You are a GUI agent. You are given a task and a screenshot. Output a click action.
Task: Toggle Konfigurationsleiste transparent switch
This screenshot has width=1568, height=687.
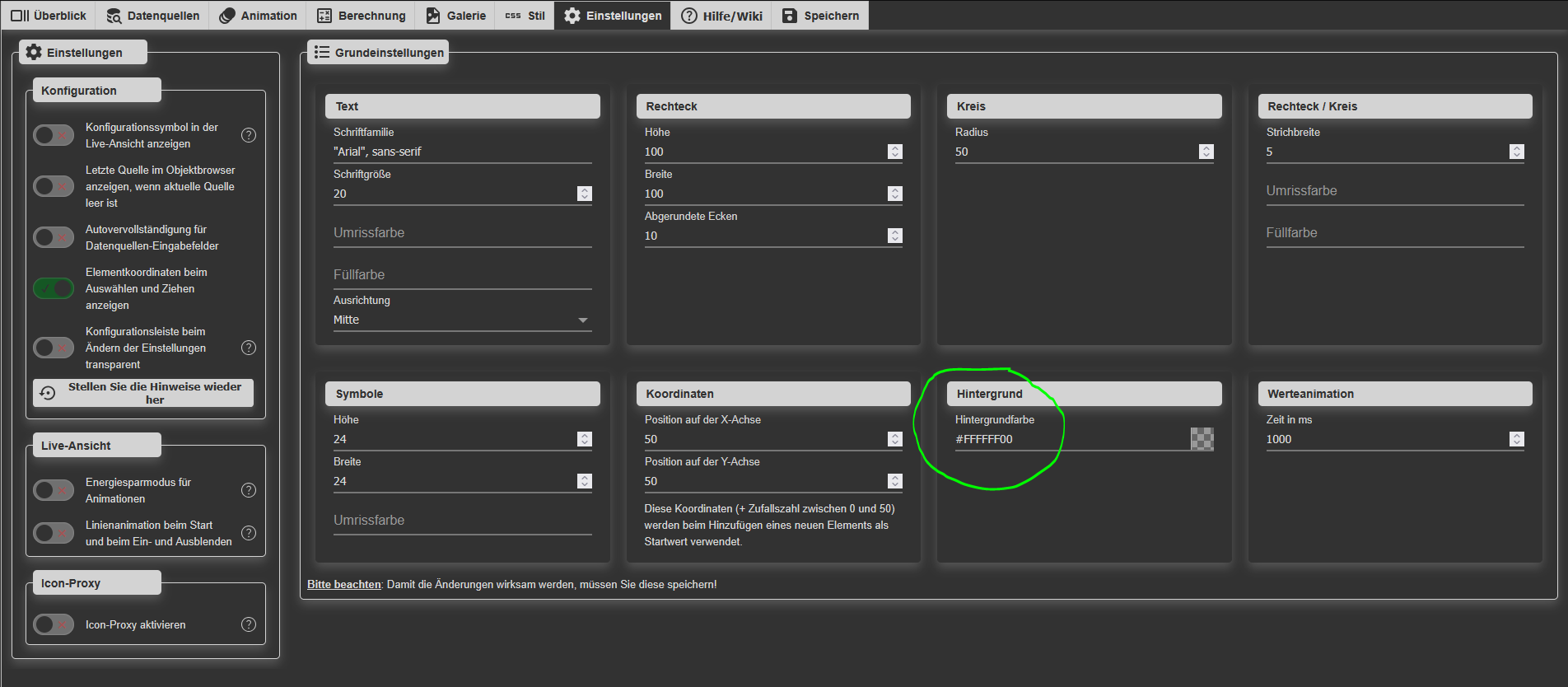pyautogui.click(x=54, y=348)
